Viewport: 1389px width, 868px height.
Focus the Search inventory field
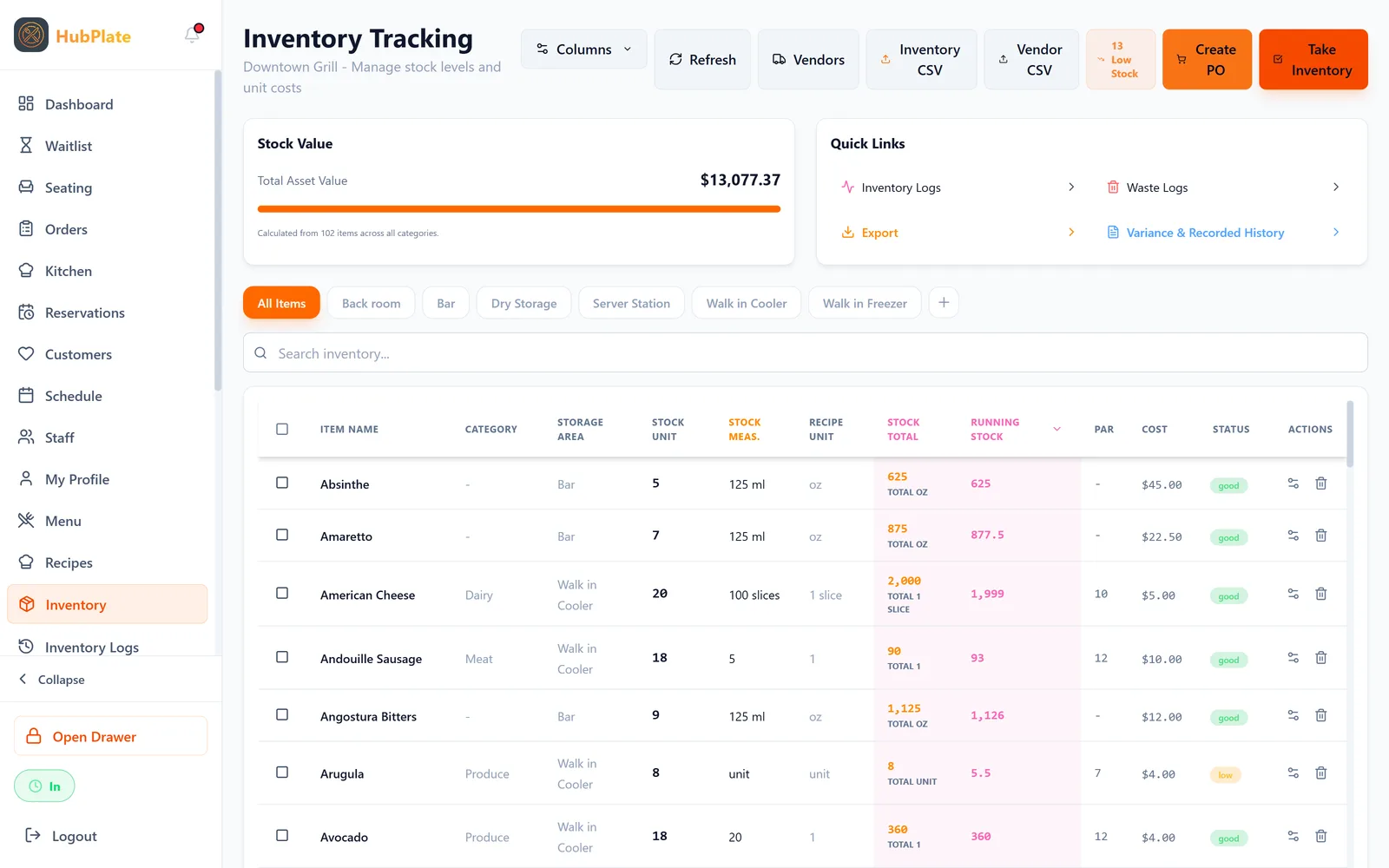point(806,353)
